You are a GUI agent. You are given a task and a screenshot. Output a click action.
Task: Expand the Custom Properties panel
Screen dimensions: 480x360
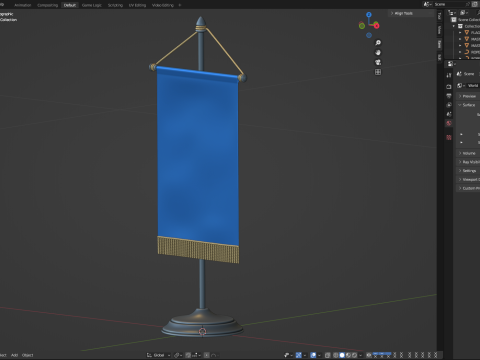[468, 188]
